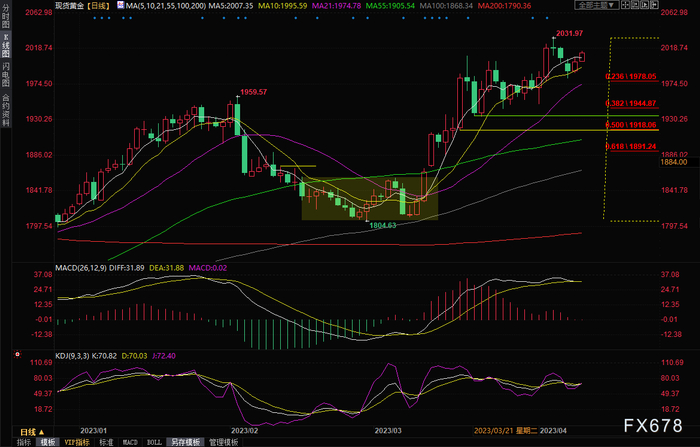Click the DIFF:31.89 value

tap(127, 268)
